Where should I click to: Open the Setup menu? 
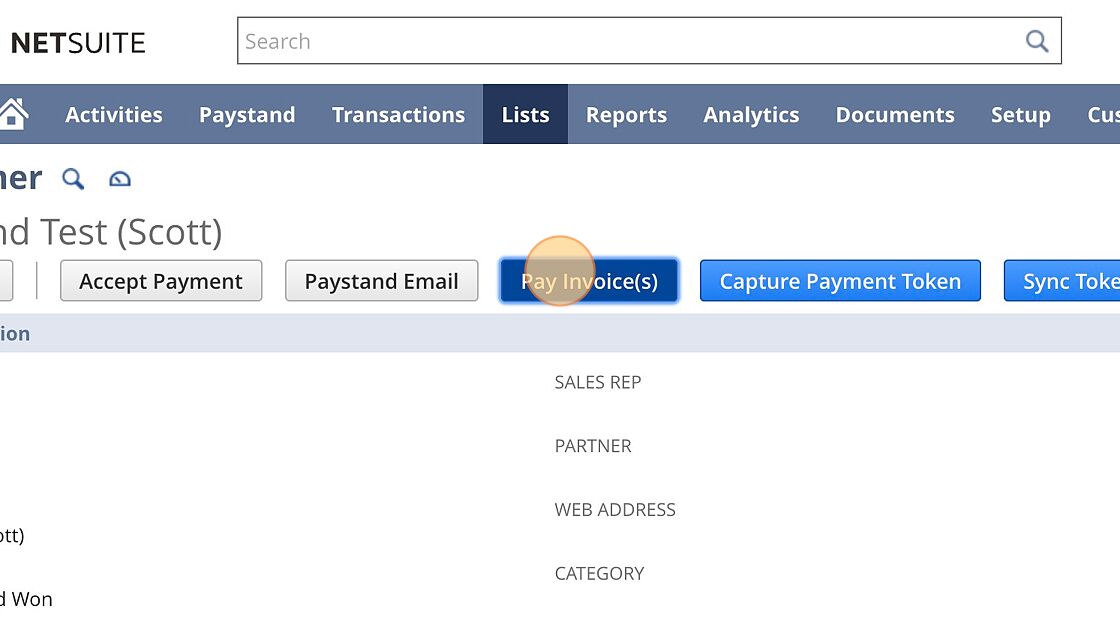point(1021,114)
